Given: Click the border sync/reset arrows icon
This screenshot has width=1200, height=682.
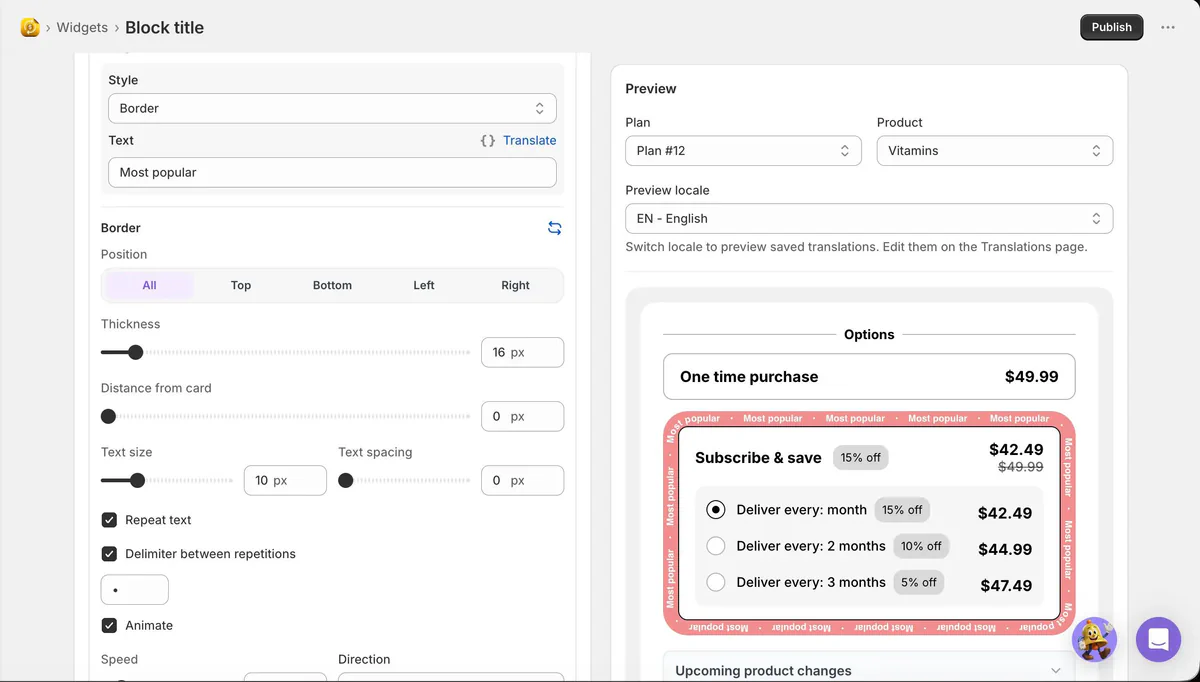Looking at the screenshot, I should [x=555, y=228].
